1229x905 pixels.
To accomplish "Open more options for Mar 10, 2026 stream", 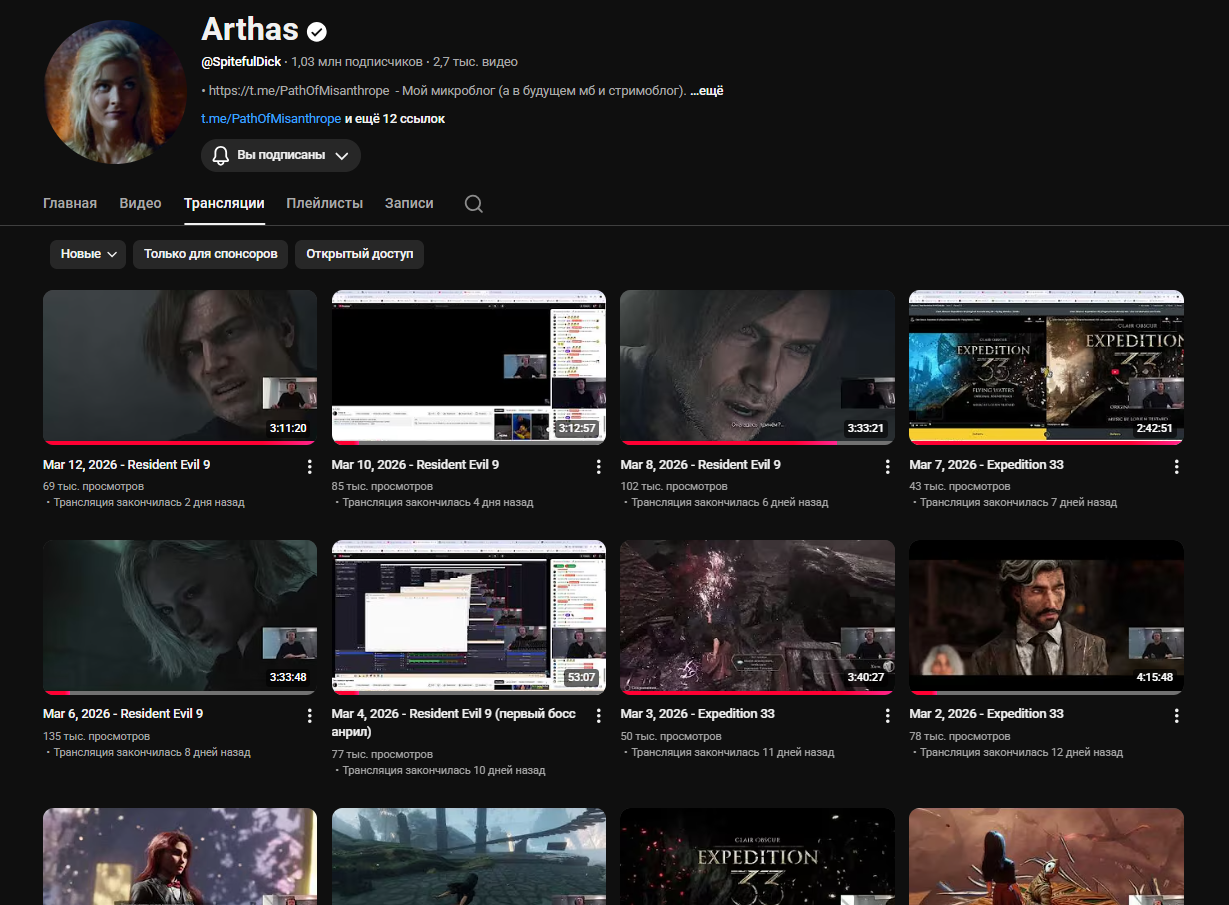I will click(x=599, y=467).
